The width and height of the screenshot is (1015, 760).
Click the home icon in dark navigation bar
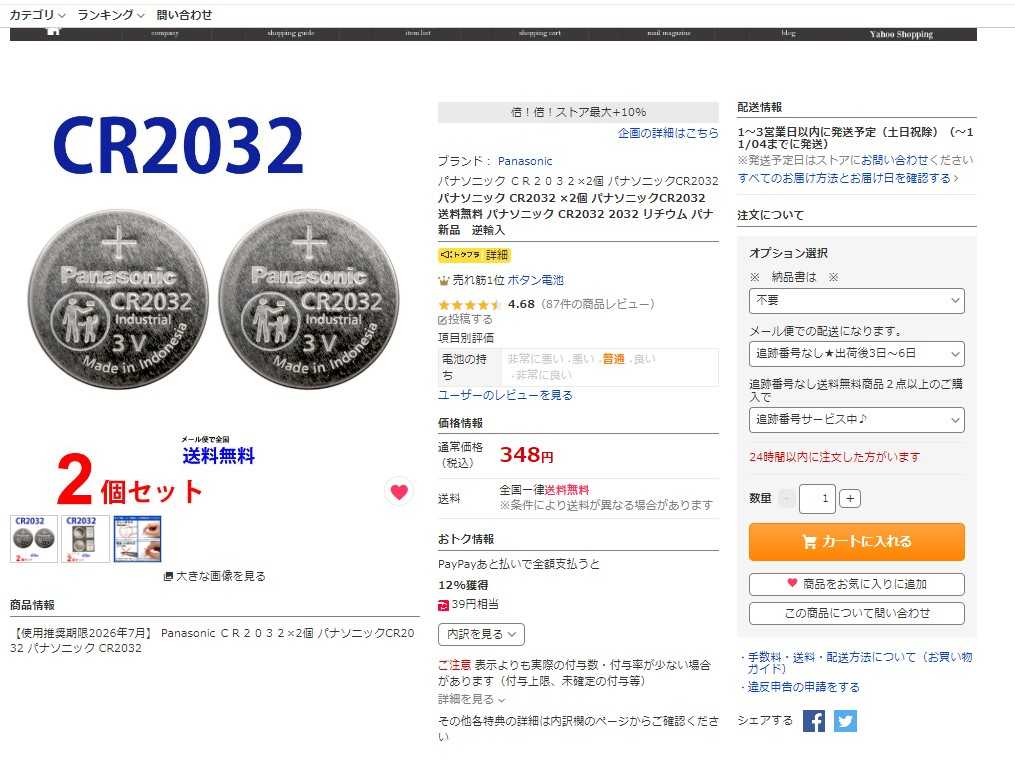[54, 32]
